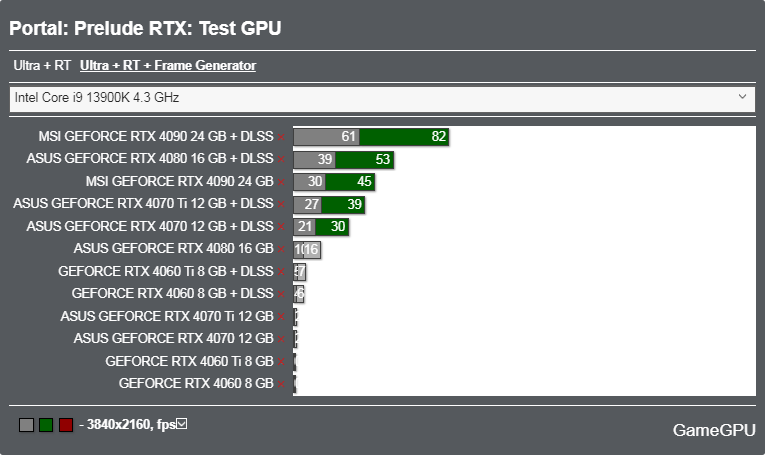The width and height of the screenshot is (765, 455).
Task: Click the ASUS GEFORCE RTX 4080 16 GB label without DLSS
Action: (x=174, y=249)
